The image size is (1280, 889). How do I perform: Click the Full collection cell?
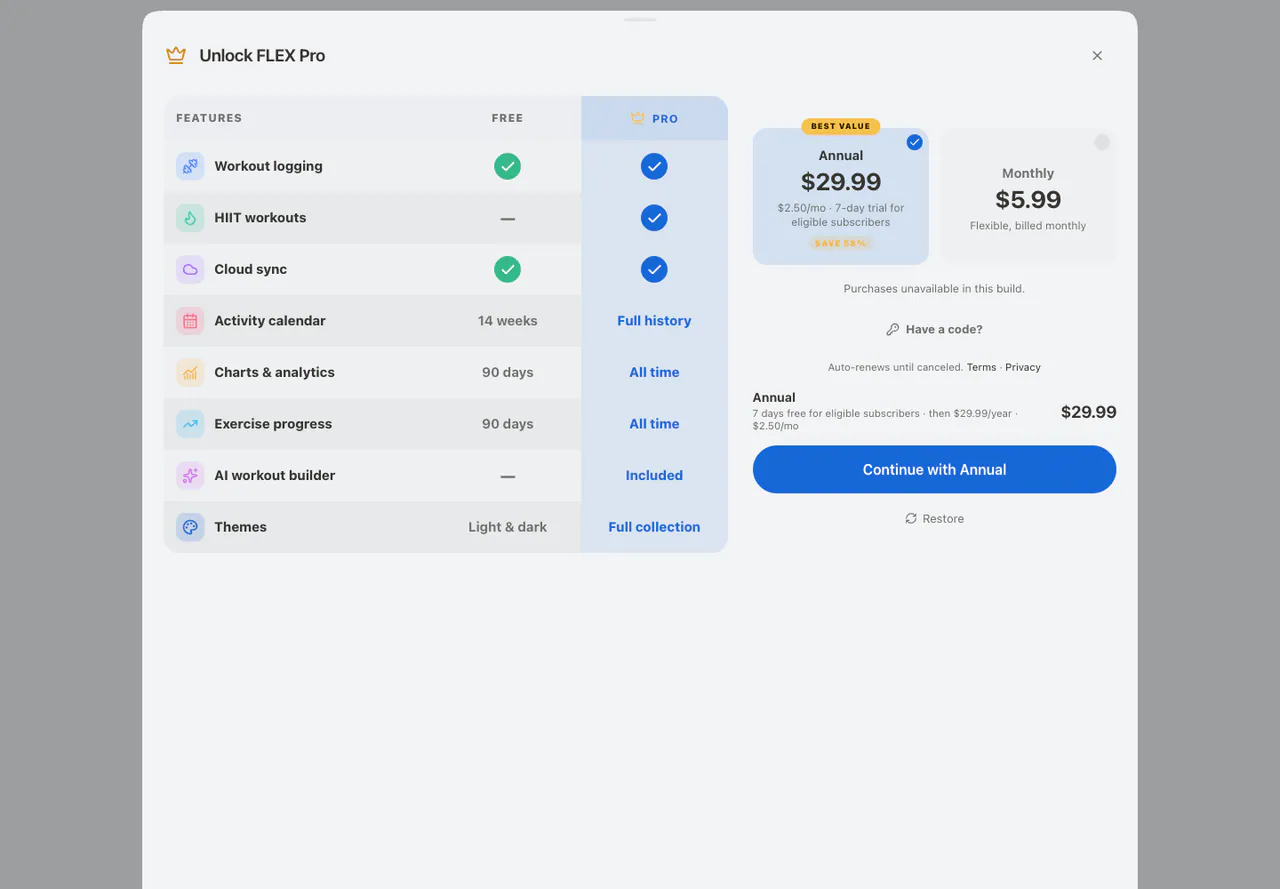654,527
